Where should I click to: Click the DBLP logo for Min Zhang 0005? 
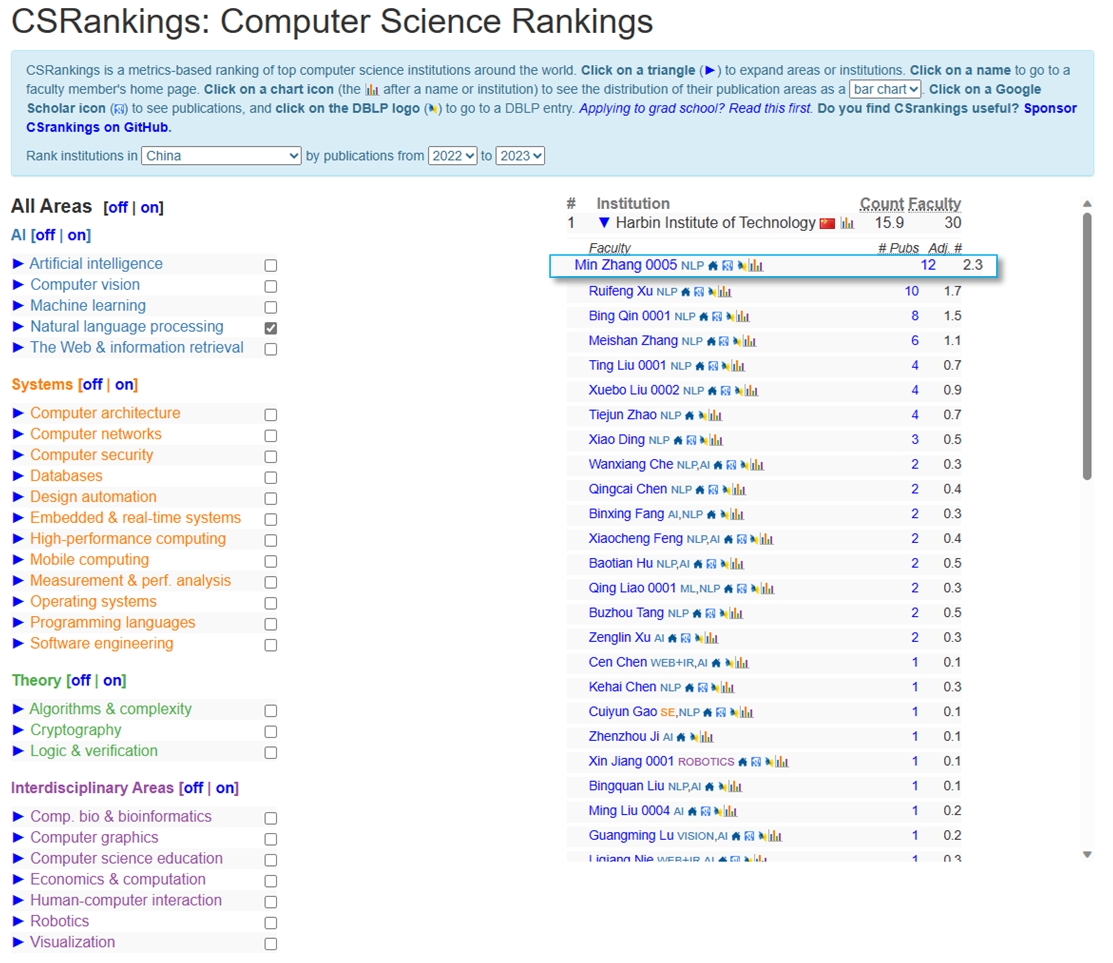[742, 266]
